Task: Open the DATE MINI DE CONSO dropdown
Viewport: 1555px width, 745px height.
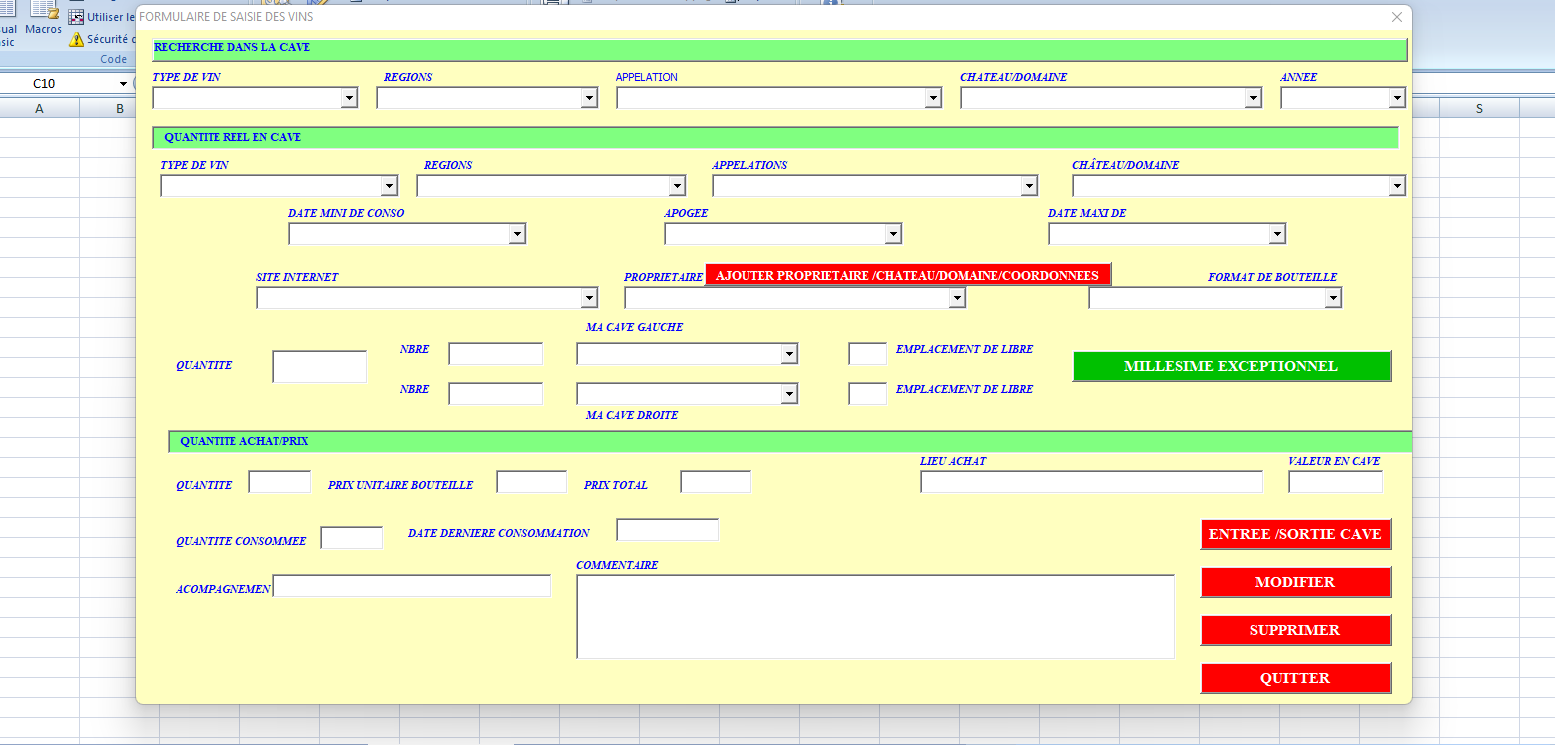Action: tap(516, 234)
